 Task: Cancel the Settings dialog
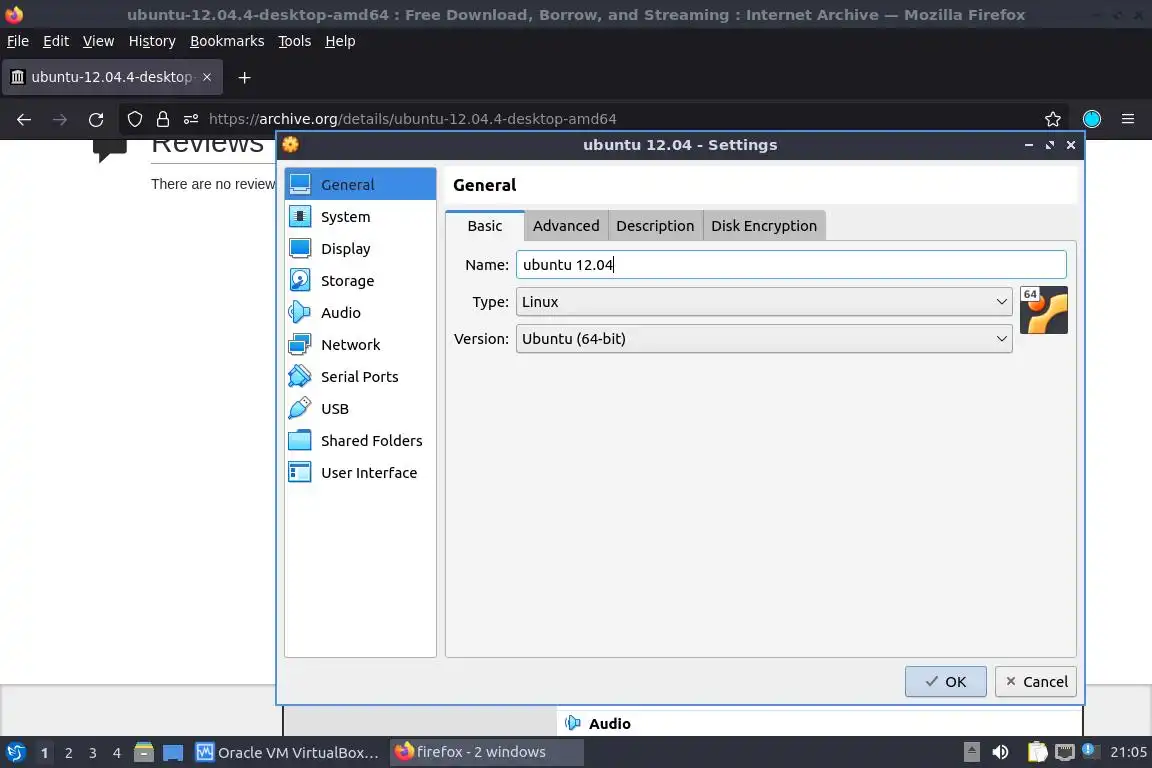click(x=1036, y=681)
